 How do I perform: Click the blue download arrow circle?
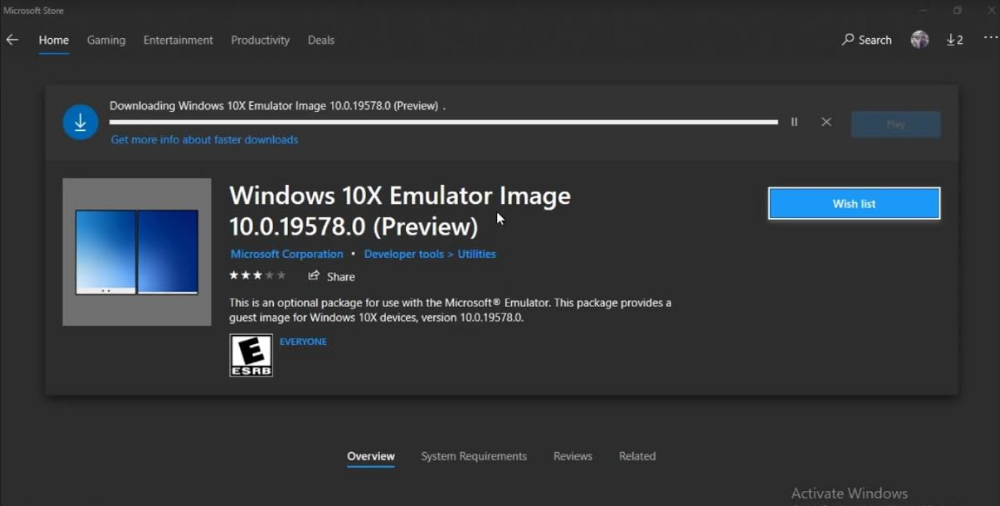[x=80, y=122]
